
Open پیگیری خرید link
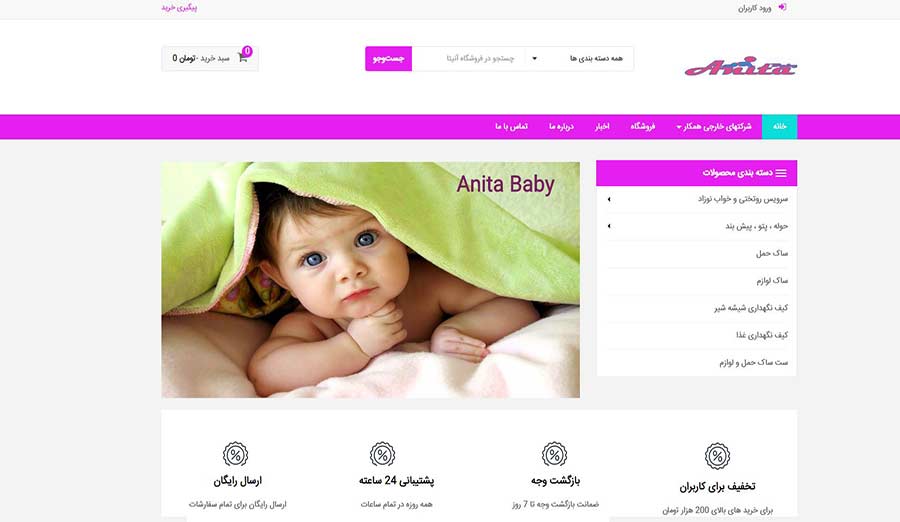[179, 7]
